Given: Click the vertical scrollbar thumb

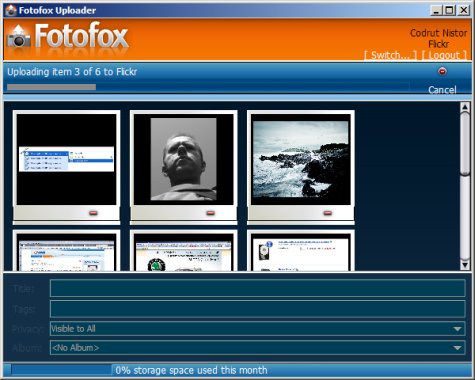Looking at the screenshot, I should pos(465,144).
